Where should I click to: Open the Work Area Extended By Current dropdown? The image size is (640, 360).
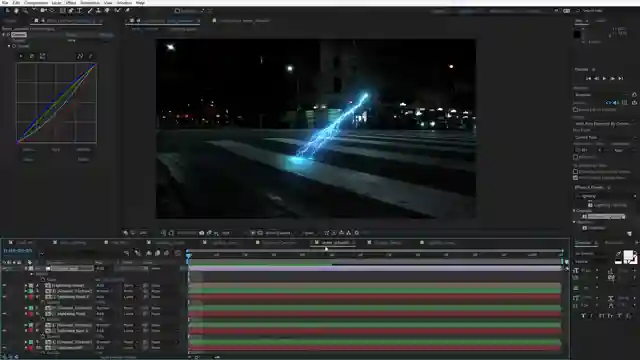(605, 123)
